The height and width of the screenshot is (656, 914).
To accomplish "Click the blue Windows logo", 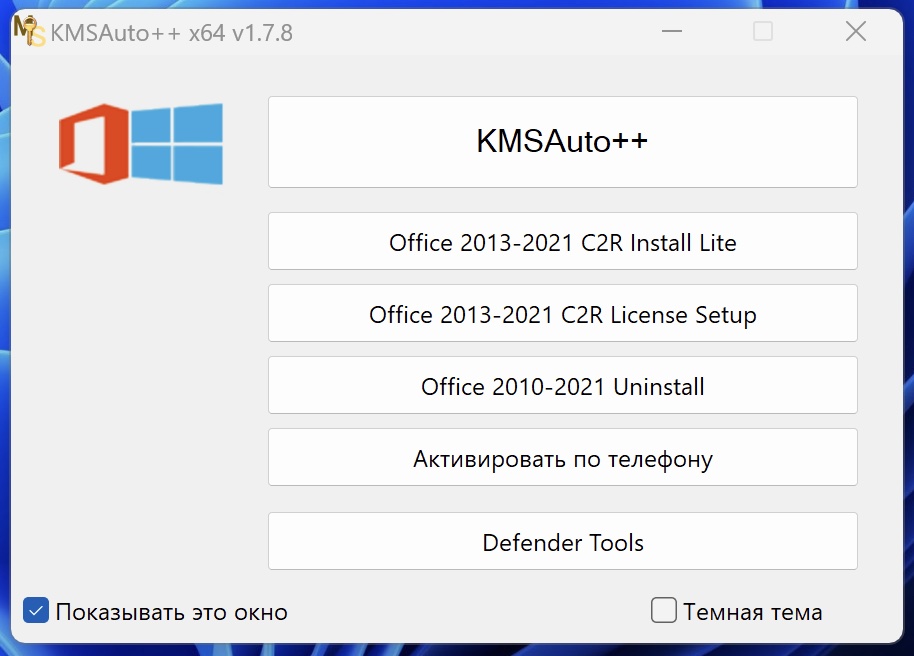I will pos(178,144).
